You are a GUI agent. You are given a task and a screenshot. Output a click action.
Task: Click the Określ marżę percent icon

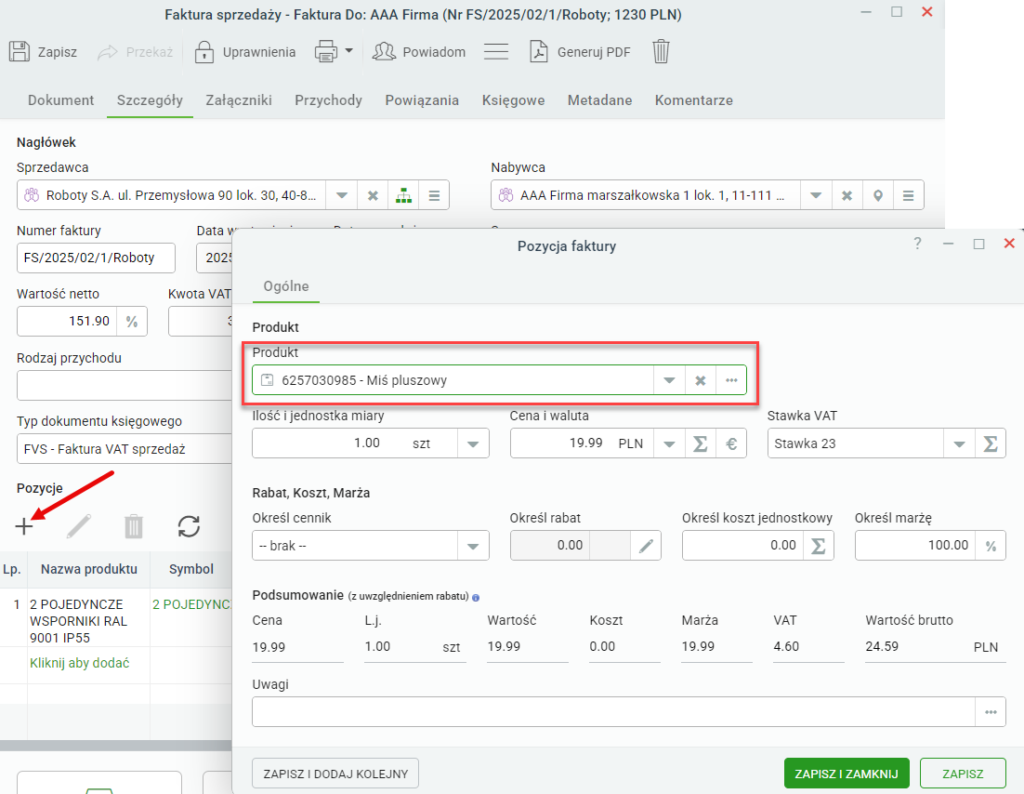(991, 546)
